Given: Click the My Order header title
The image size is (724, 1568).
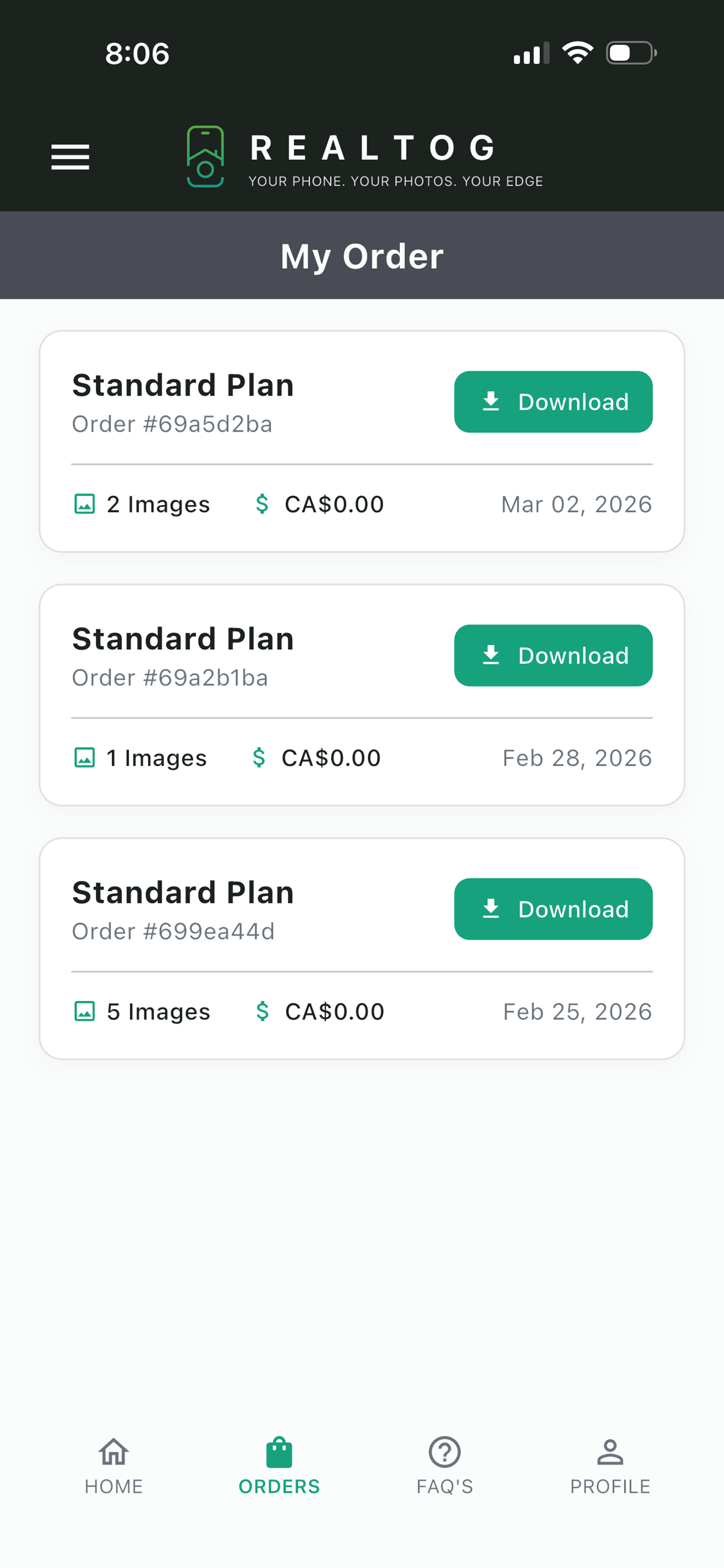Looking at the screenshot, I should (x=362, y=256).
